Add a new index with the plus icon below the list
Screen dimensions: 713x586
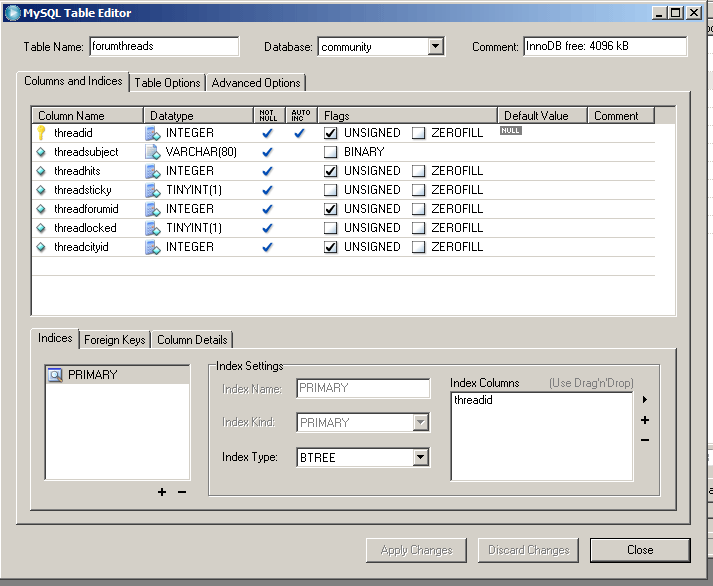click(162, 492)
